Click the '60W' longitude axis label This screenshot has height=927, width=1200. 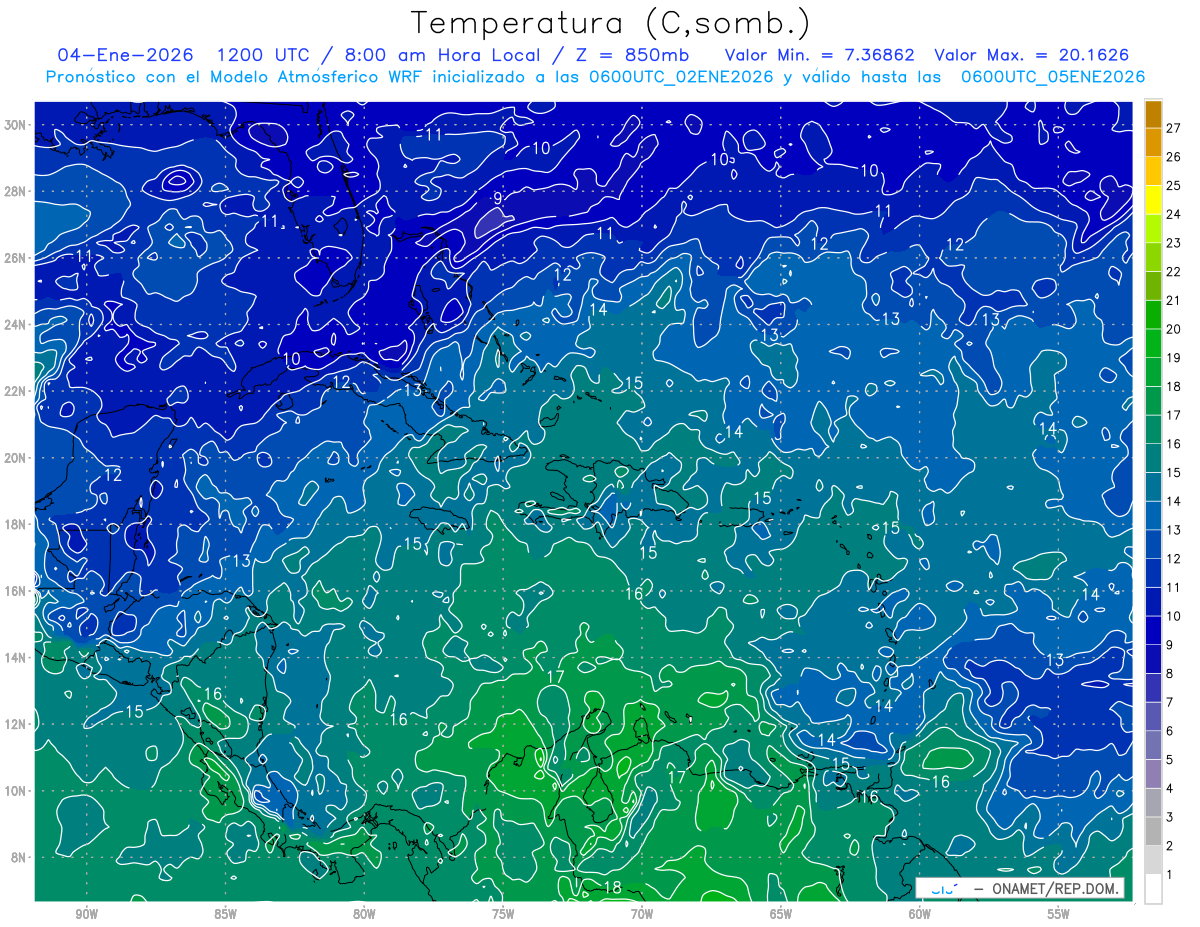[920, 914]
